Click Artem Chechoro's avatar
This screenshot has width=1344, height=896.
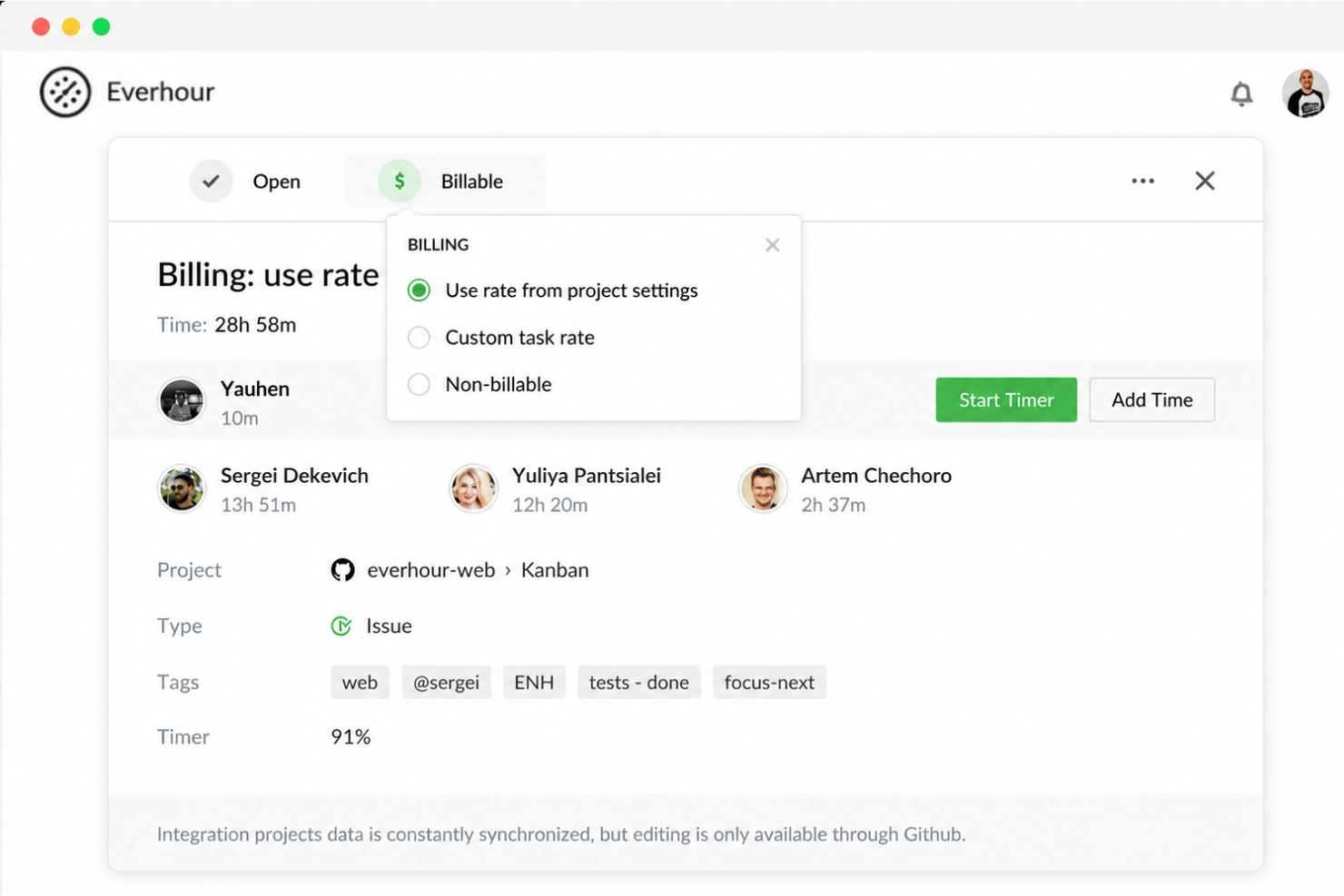[763, 488]
